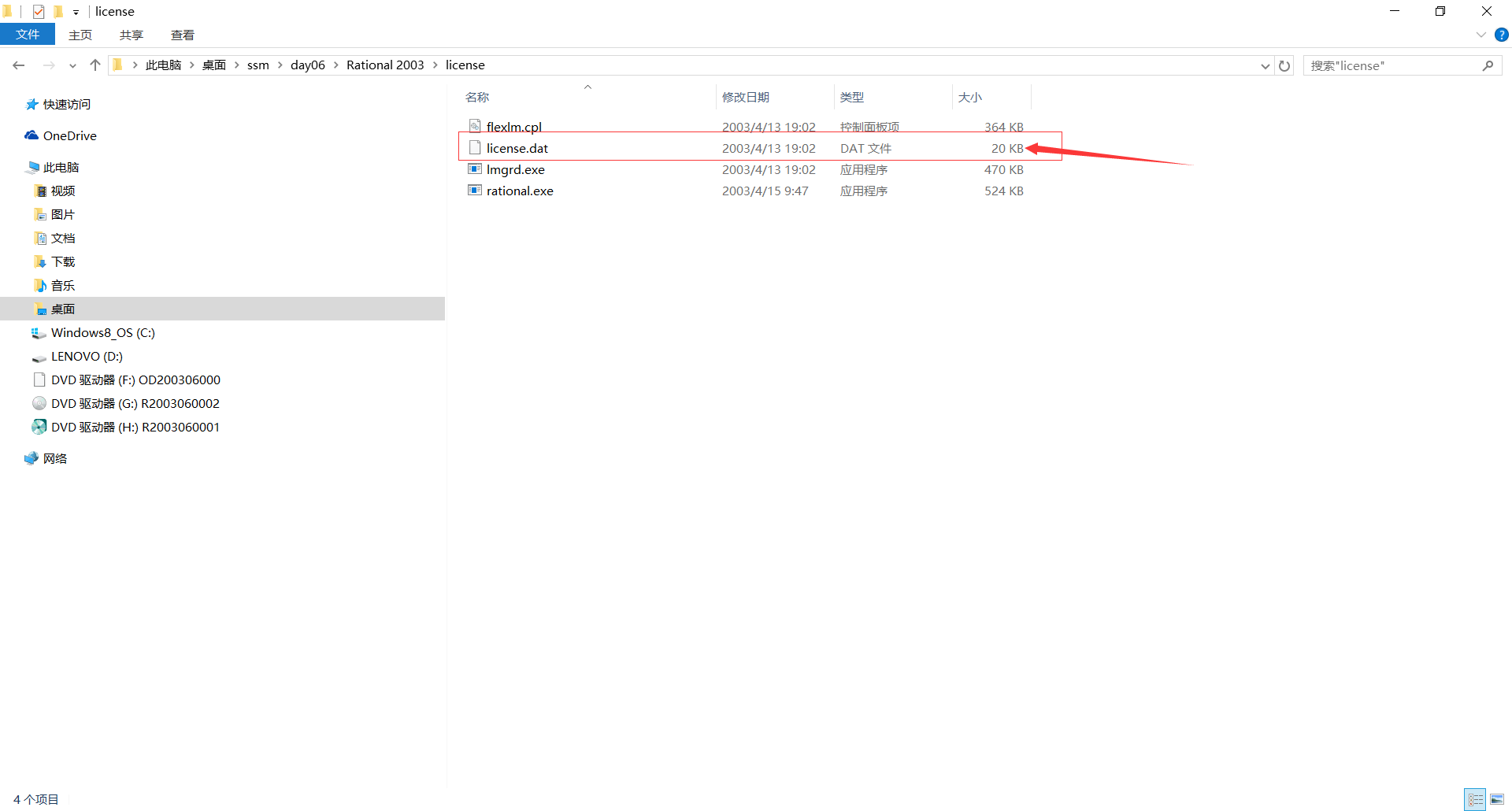
Task: Select the license.dat file icon
Action: click(x=475, y=147)
